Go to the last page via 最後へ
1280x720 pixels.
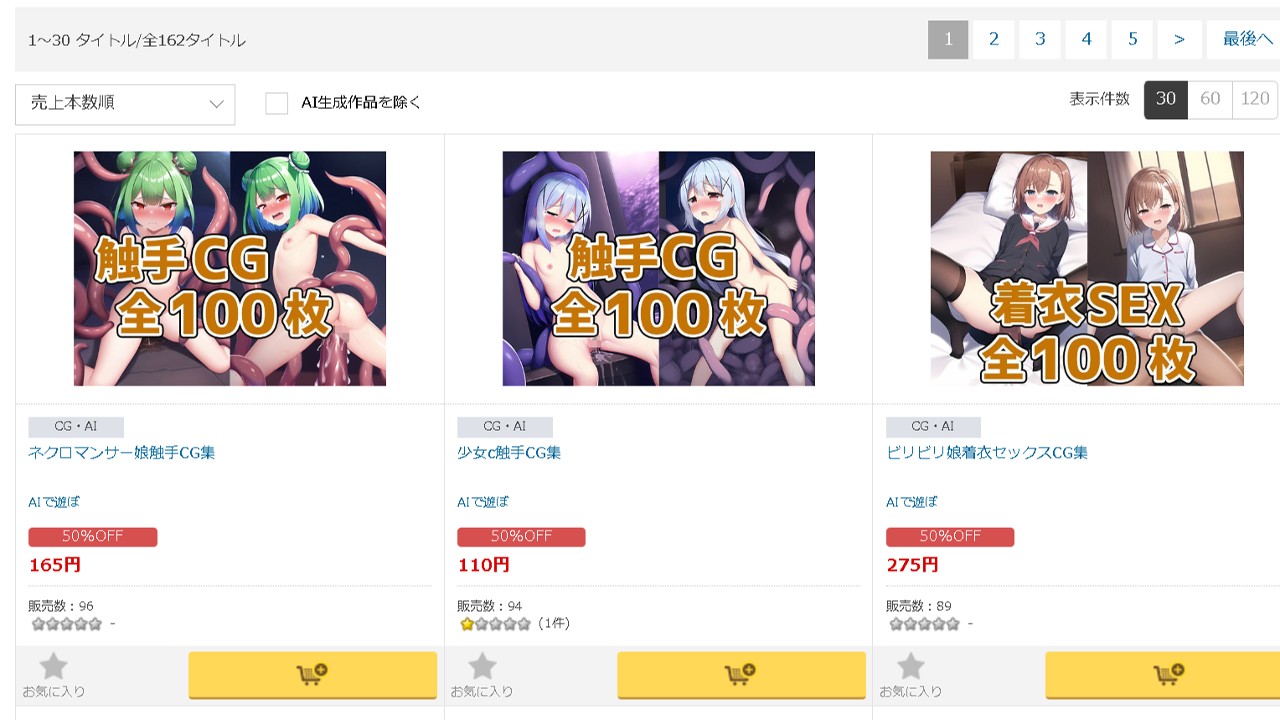tap(1246, 40)
